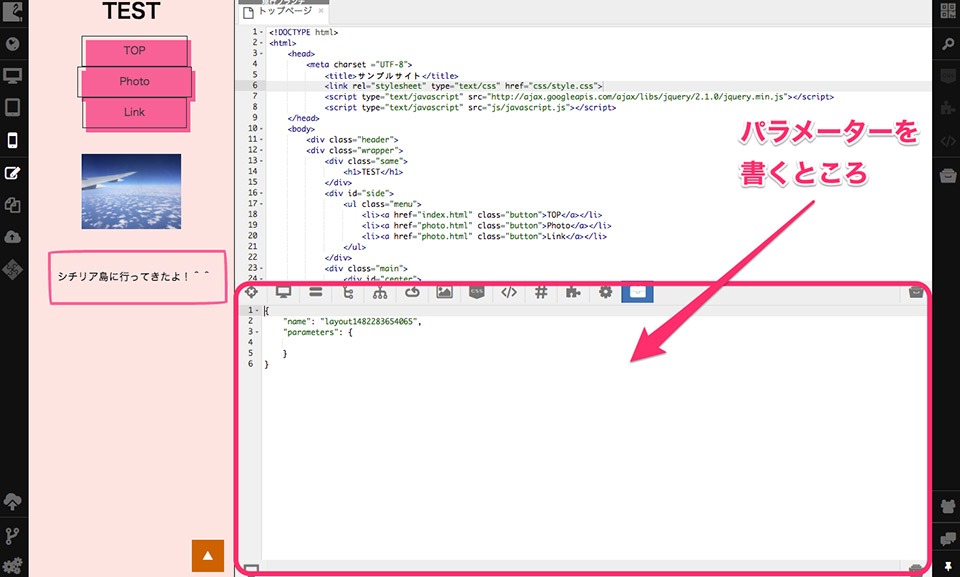Select the gear icon in lower toolbar

(x=606, y=292)
